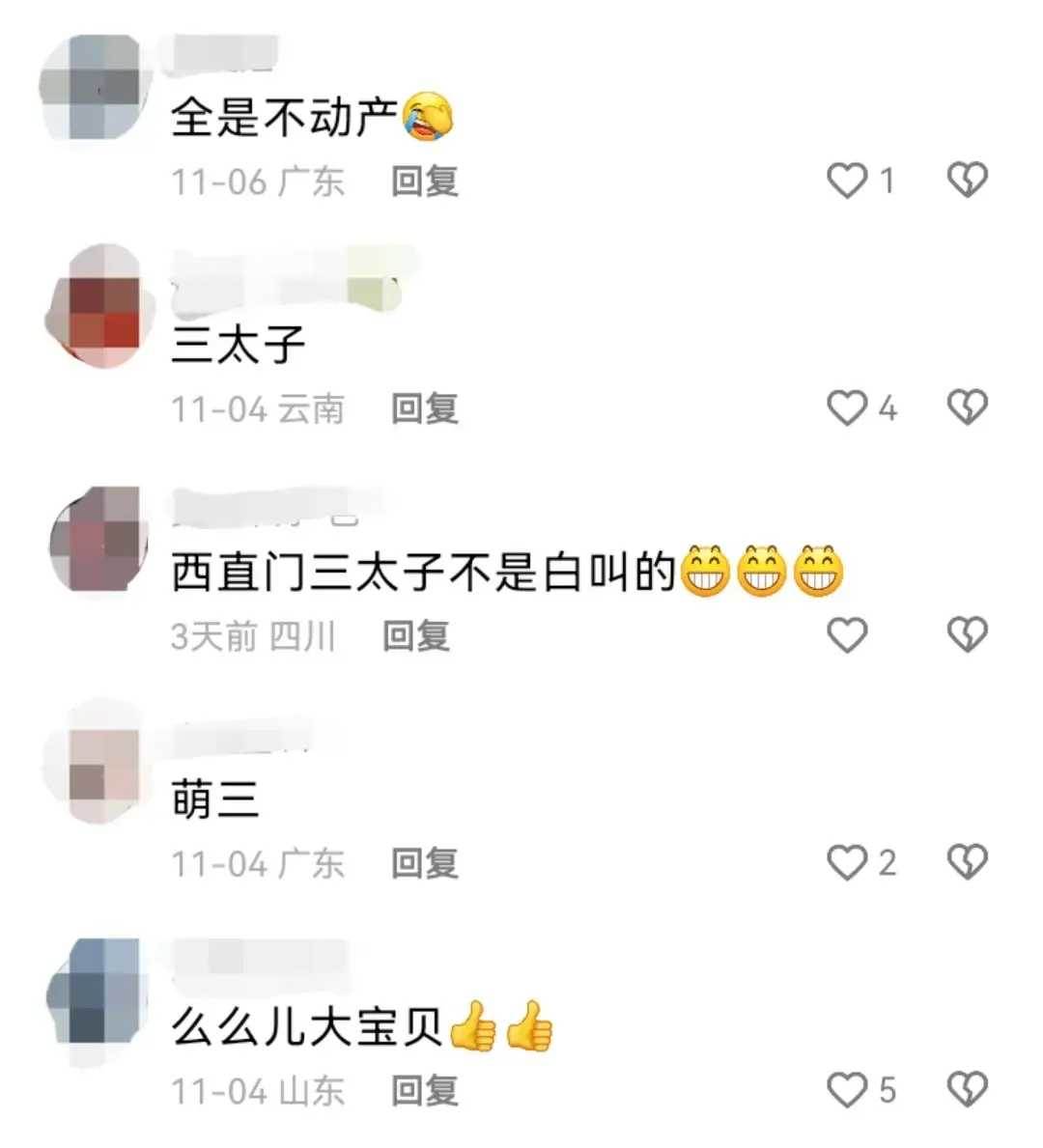Reply to the 三太子 comment from 云南
Image resolution: width=1043 pixels, height=1148 pixels.
tap(425, 408)
